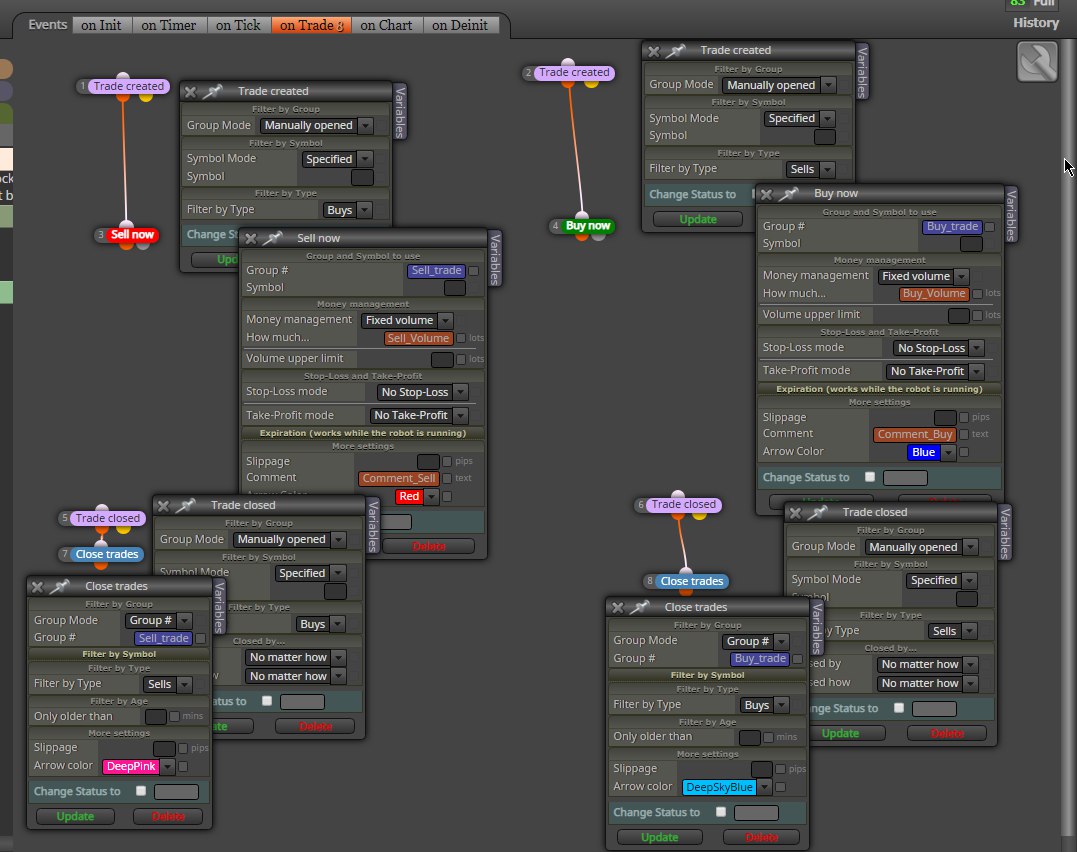Enable Change Status to checkbox in Buy now
The height and width of the screenshot is (852, 1077).
click(x=870, y=477)
